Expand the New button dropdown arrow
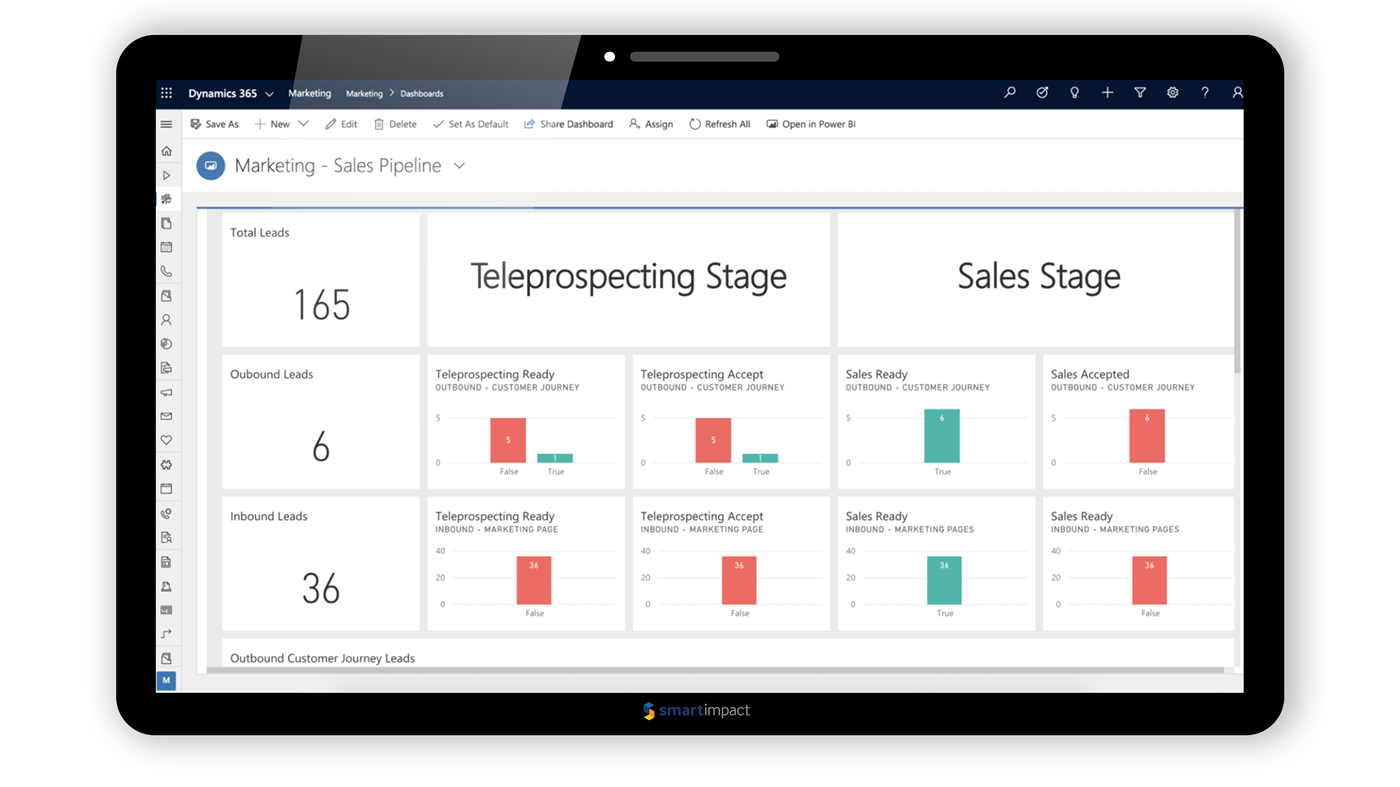Viewport: 1400px width, 787px height. (x=303, y=124)
